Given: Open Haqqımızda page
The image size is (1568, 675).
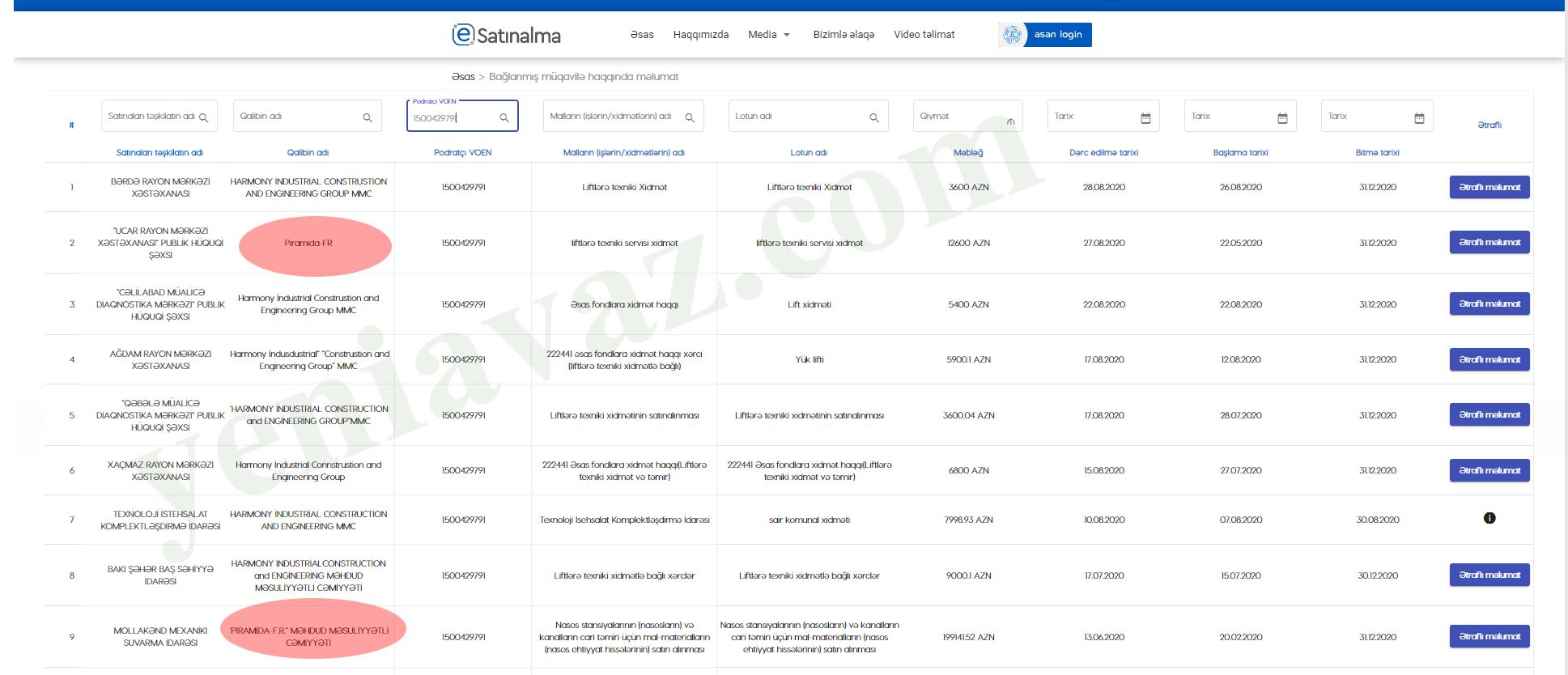Looking at the screenshot, I should 701,35.
